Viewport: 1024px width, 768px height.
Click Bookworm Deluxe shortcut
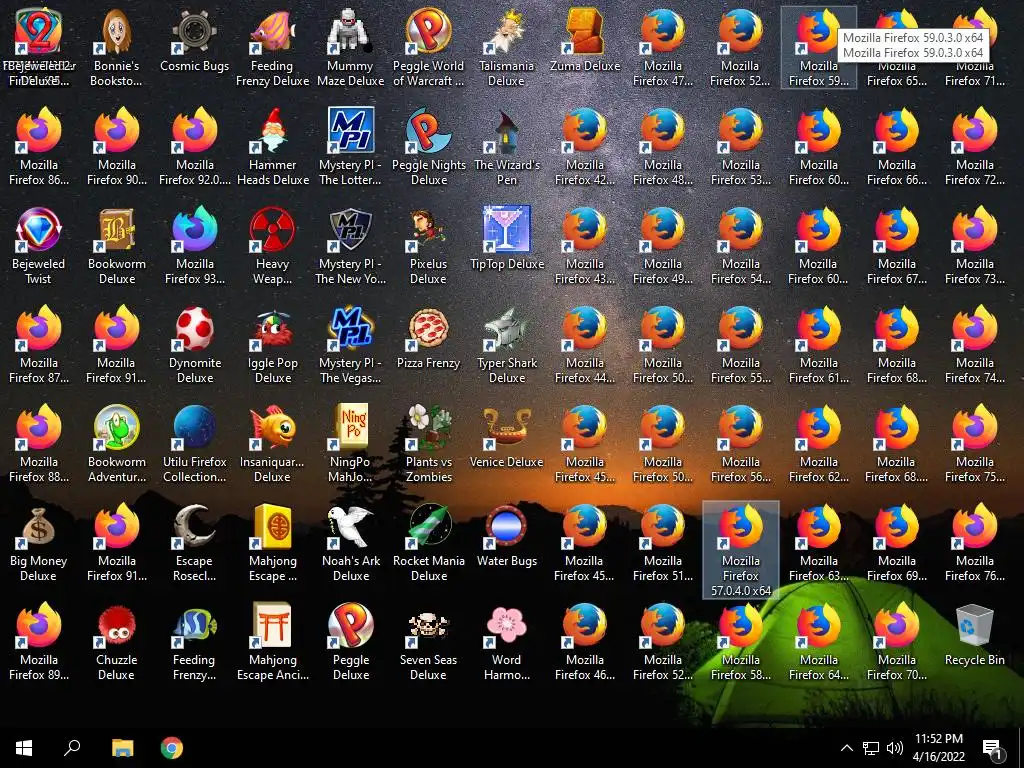point(116,246)
